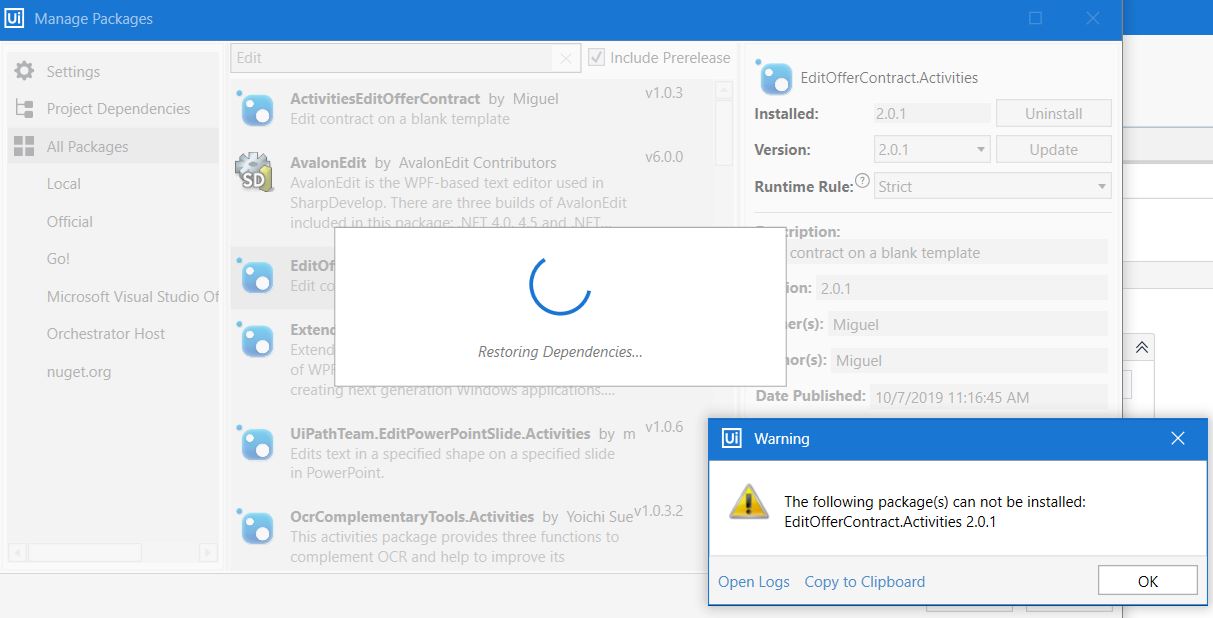Image resolution: width=1213 pixels, height=618 pixels.
Task: Click the Update button
Action: 1053,149
